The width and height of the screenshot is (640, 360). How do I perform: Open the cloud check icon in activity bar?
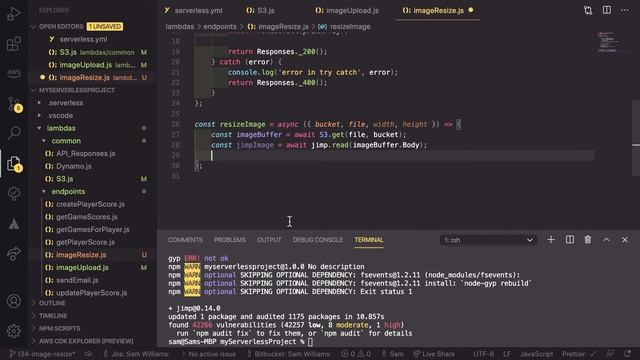pos(13,193)
